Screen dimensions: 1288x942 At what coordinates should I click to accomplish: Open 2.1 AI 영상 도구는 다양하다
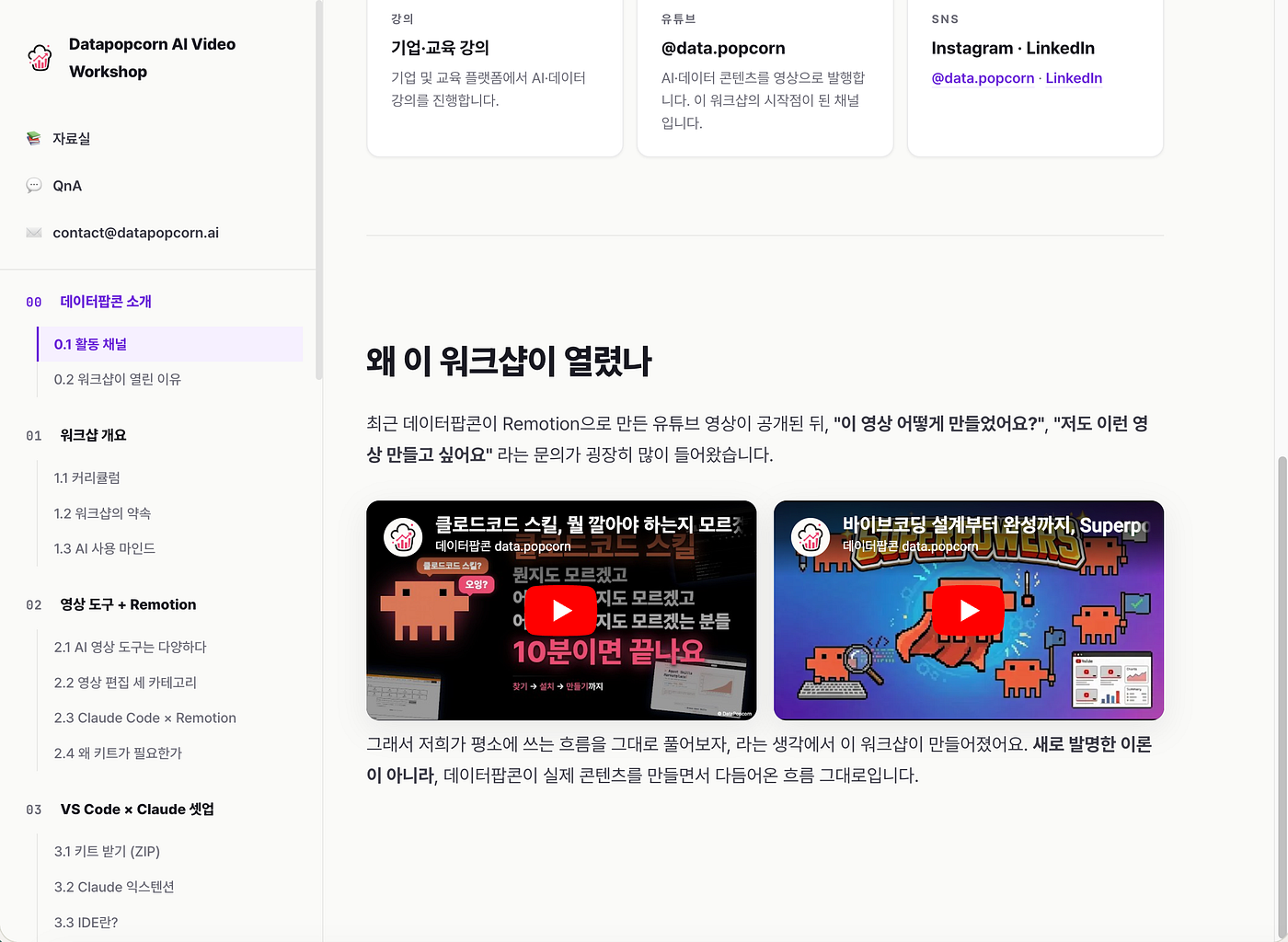[131, 647]
